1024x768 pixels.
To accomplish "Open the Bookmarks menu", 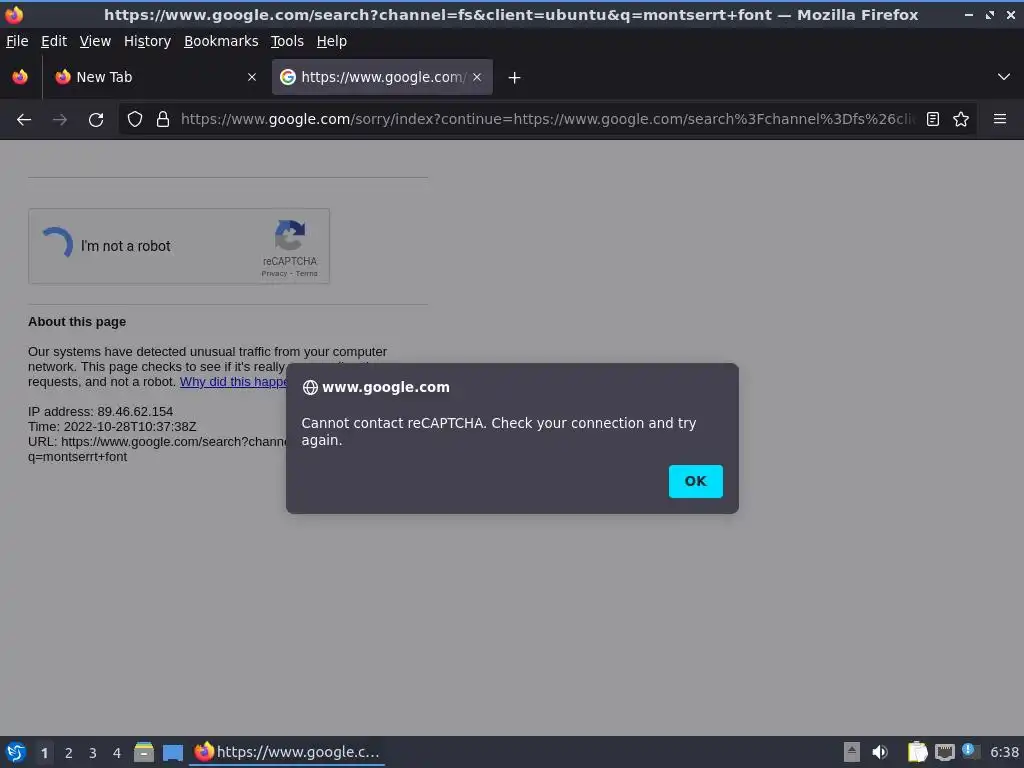I will click(x=221, y=41).
